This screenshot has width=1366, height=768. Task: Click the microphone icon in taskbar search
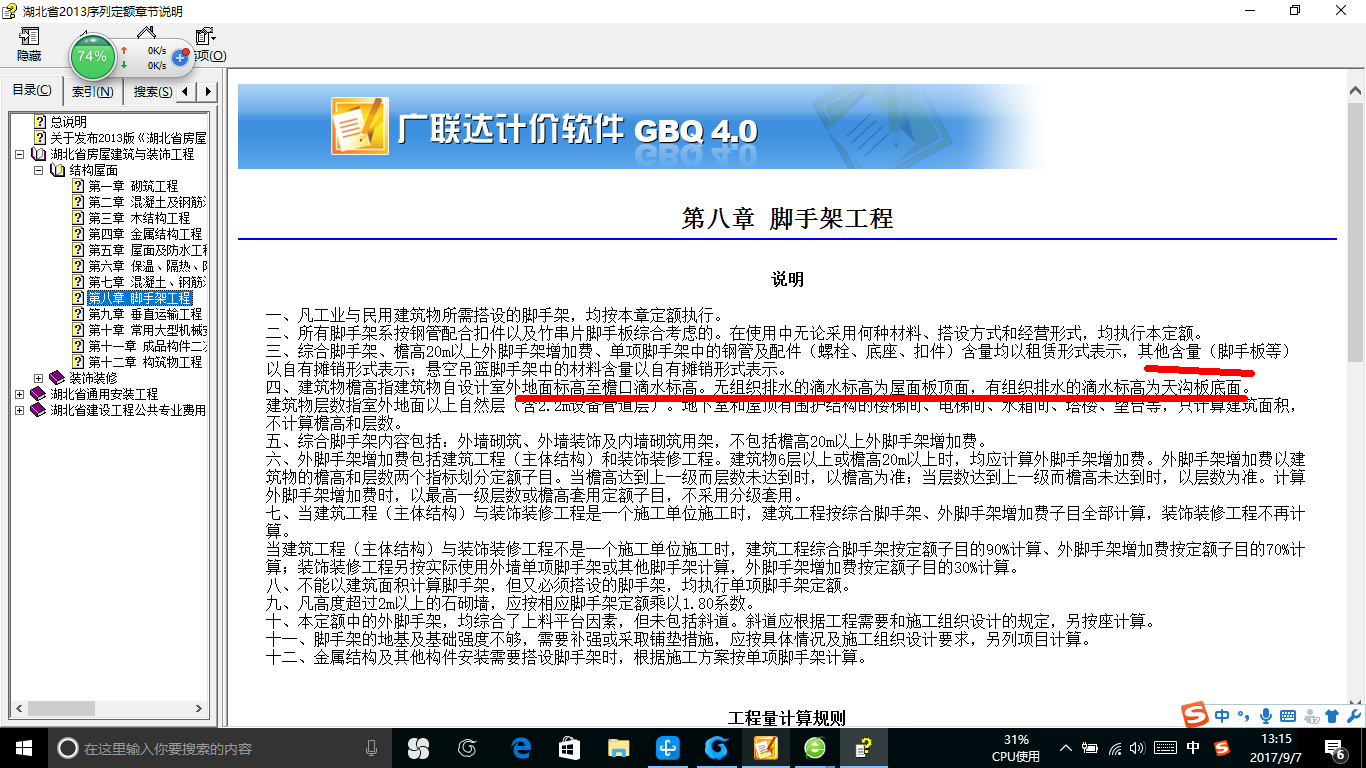click(x=371, y=748)
